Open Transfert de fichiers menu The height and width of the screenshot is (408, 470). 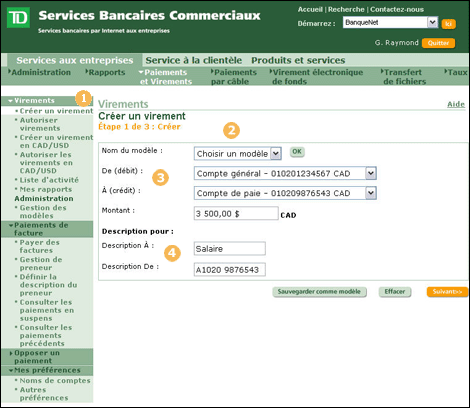tap(403, 77)
